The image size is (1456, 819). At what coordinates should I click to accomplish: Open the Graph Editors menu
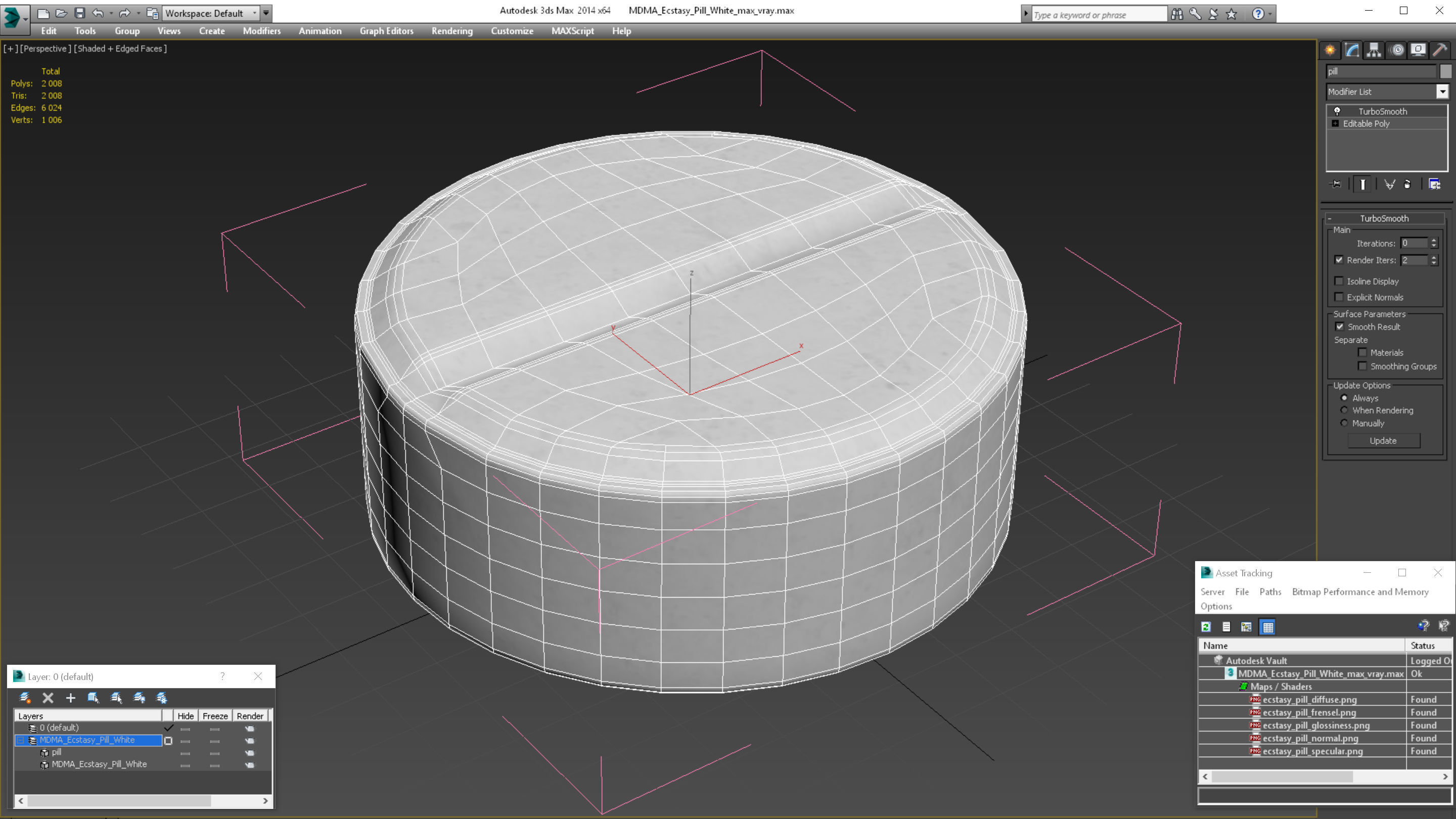point(387,31)
